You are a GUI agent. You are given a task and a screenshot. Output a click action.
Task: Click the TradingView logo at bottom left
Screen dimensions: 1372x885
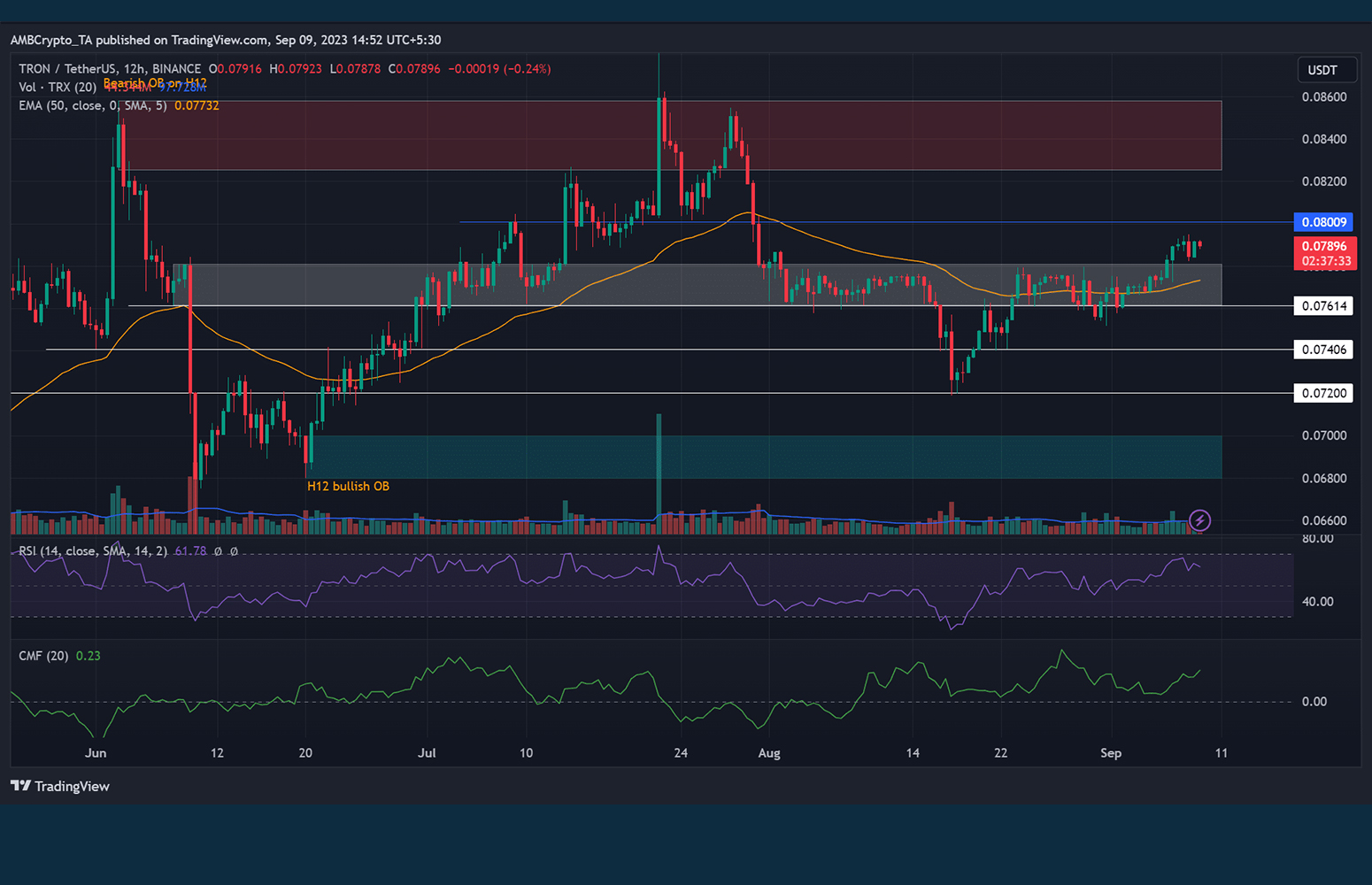pos(60,786)
